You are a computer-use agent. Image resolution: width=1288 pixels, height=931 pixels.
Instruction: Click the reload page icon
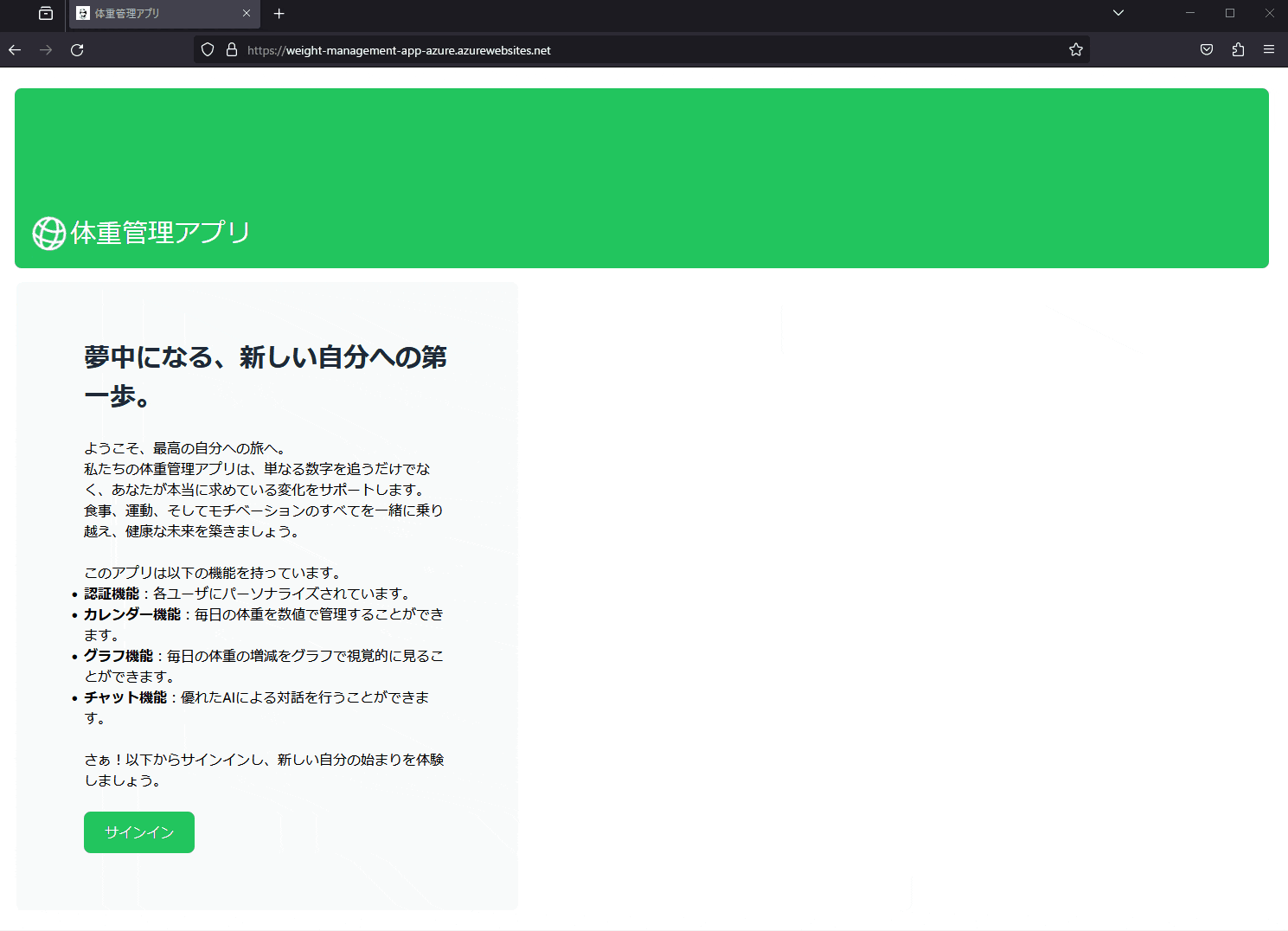(76, 50)
